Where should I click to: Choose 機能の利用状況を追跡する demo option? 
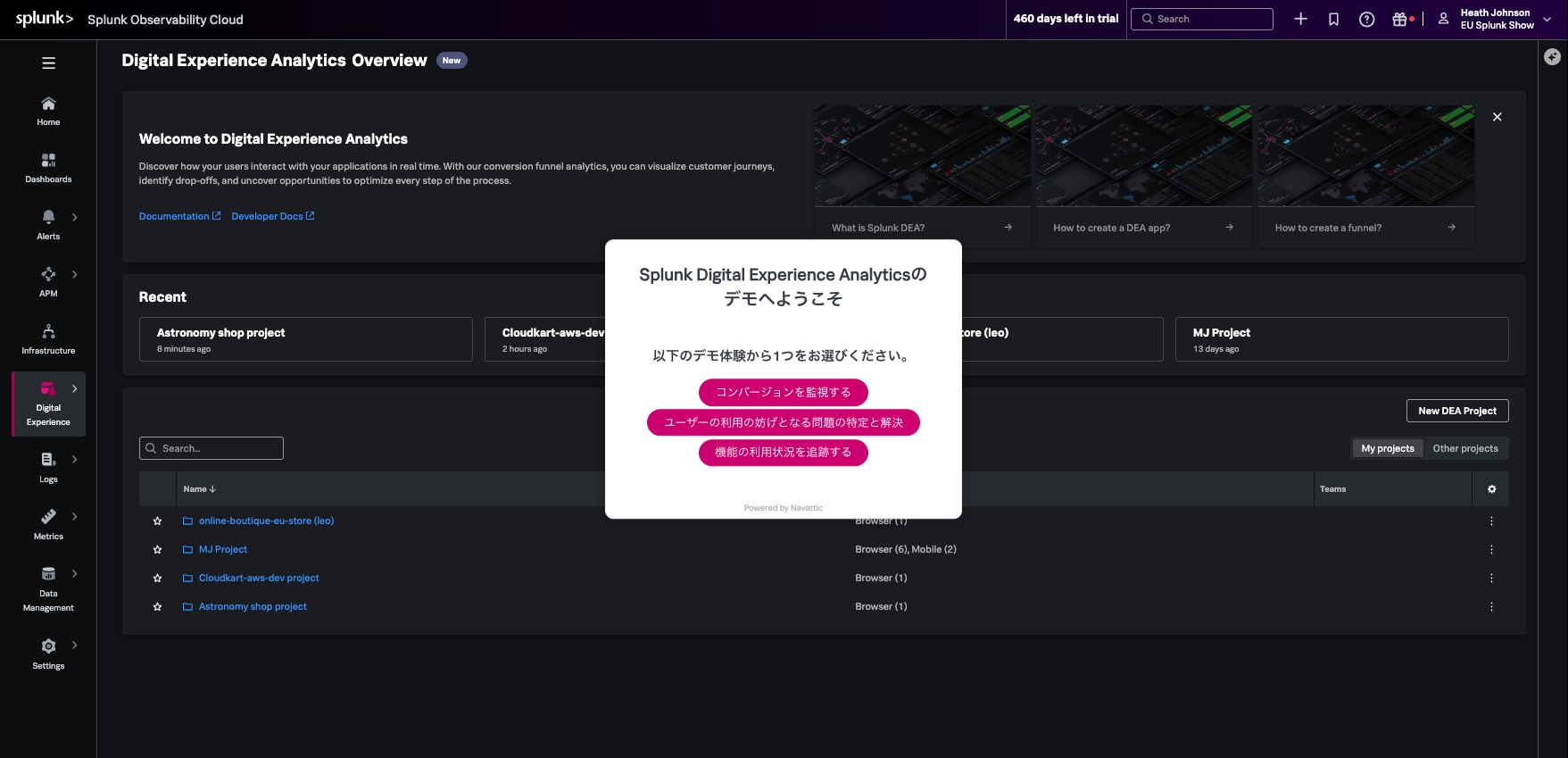[784, 453]
